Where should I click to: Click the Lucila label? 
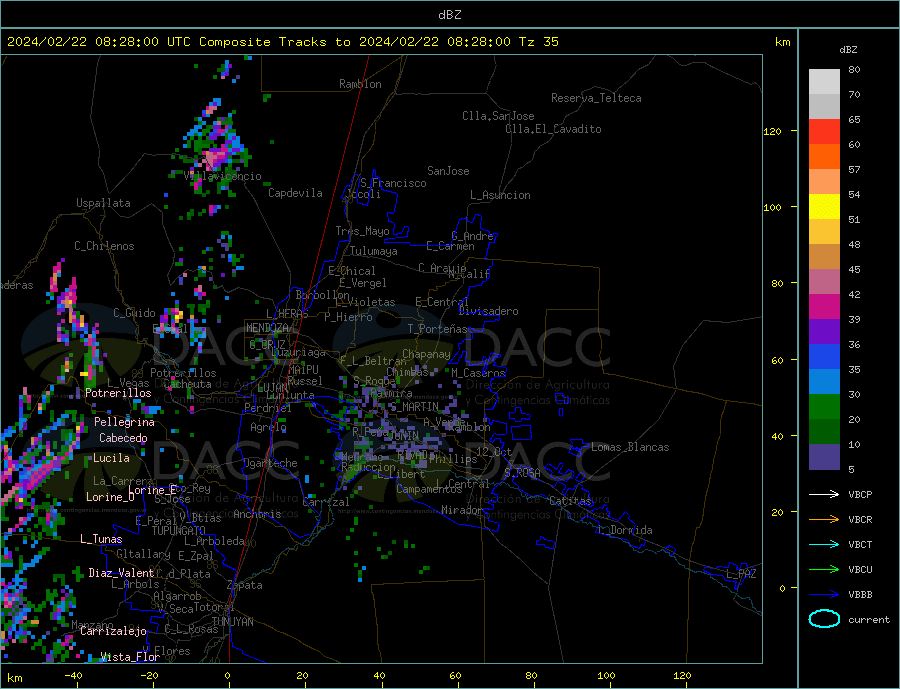tap(111, 458)
